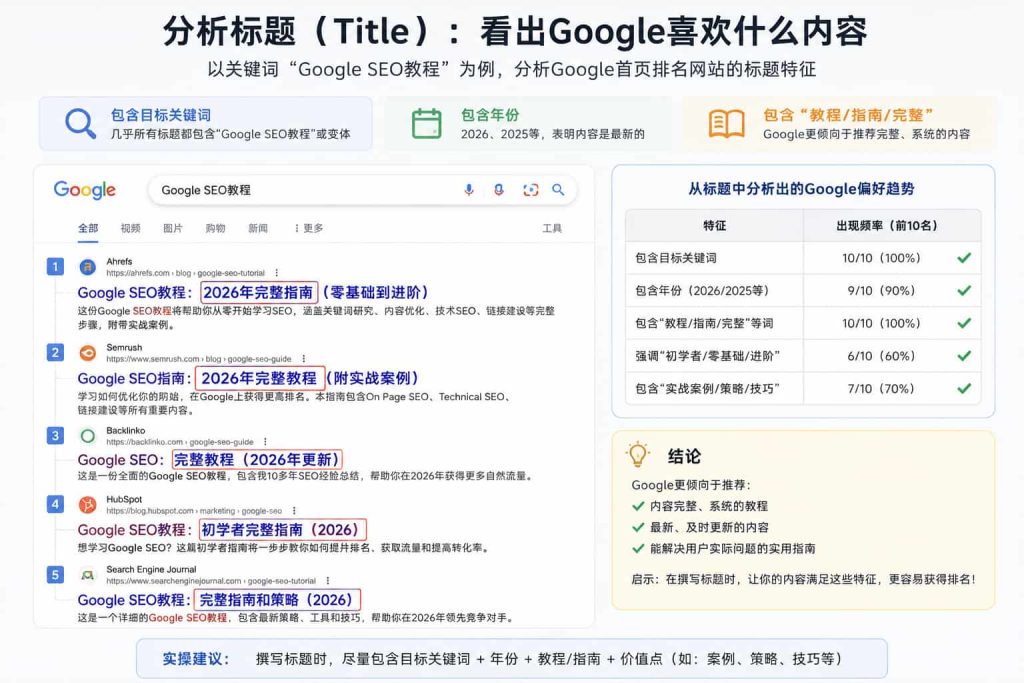Open the Search Engine Journal 完整指南和策略 title
Image resolution: width=1024 pixels, height=683 pixels.
[x=219, y=599]
